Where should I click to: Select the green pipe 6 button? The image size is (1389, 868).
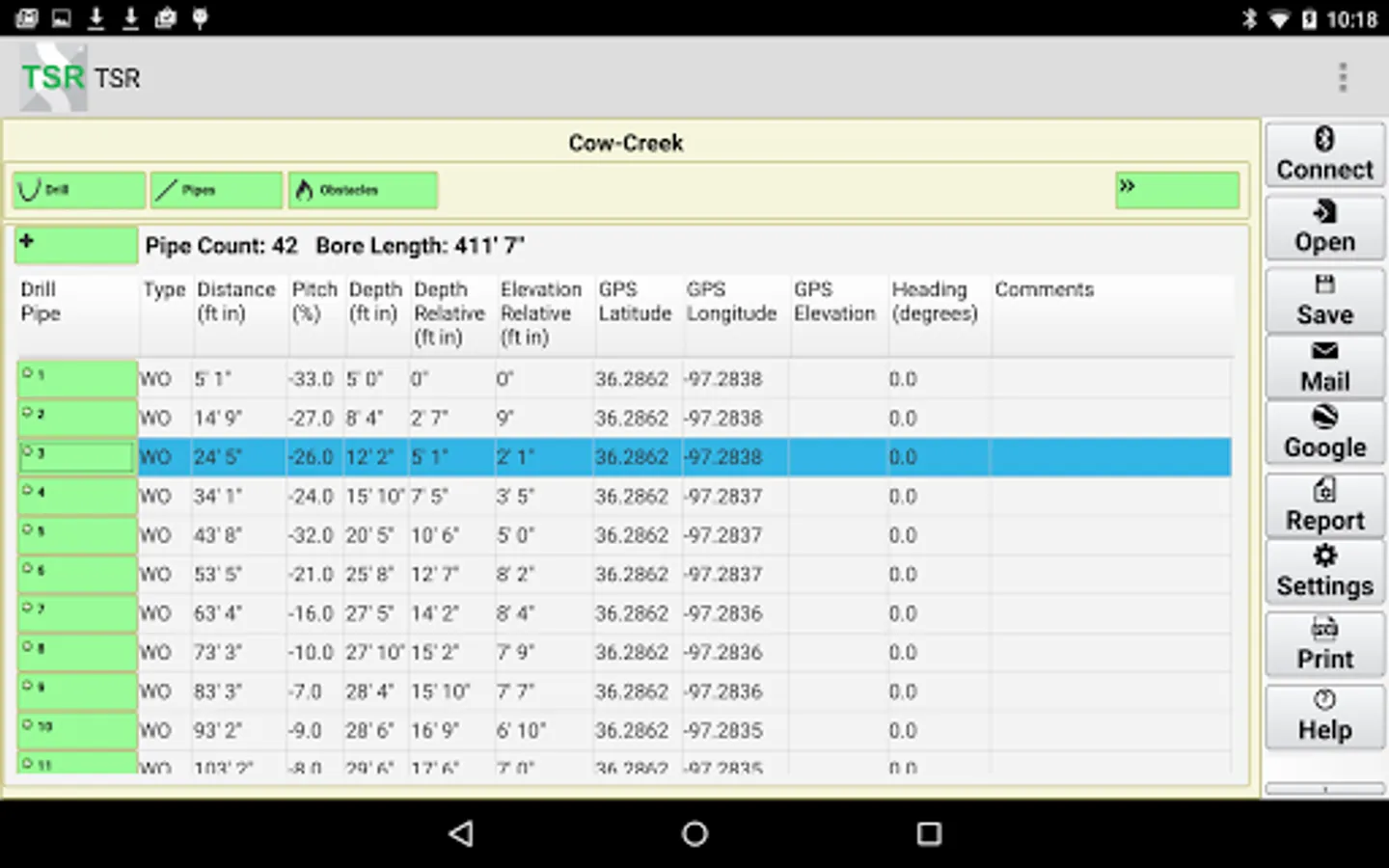click(77, 574)
